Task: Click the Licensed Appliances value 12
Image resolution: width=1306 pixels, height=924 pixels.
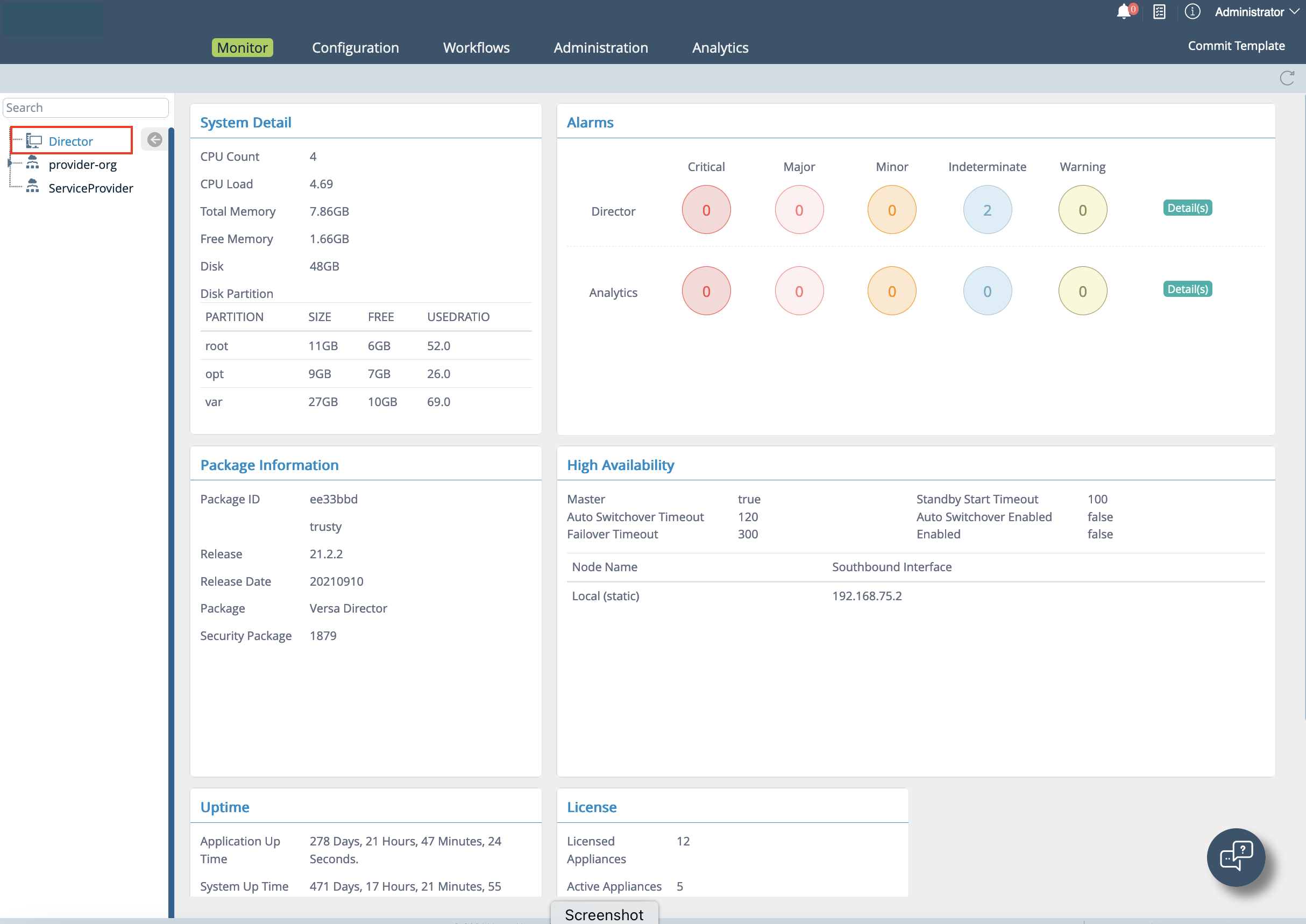Action: click(683, 841)
